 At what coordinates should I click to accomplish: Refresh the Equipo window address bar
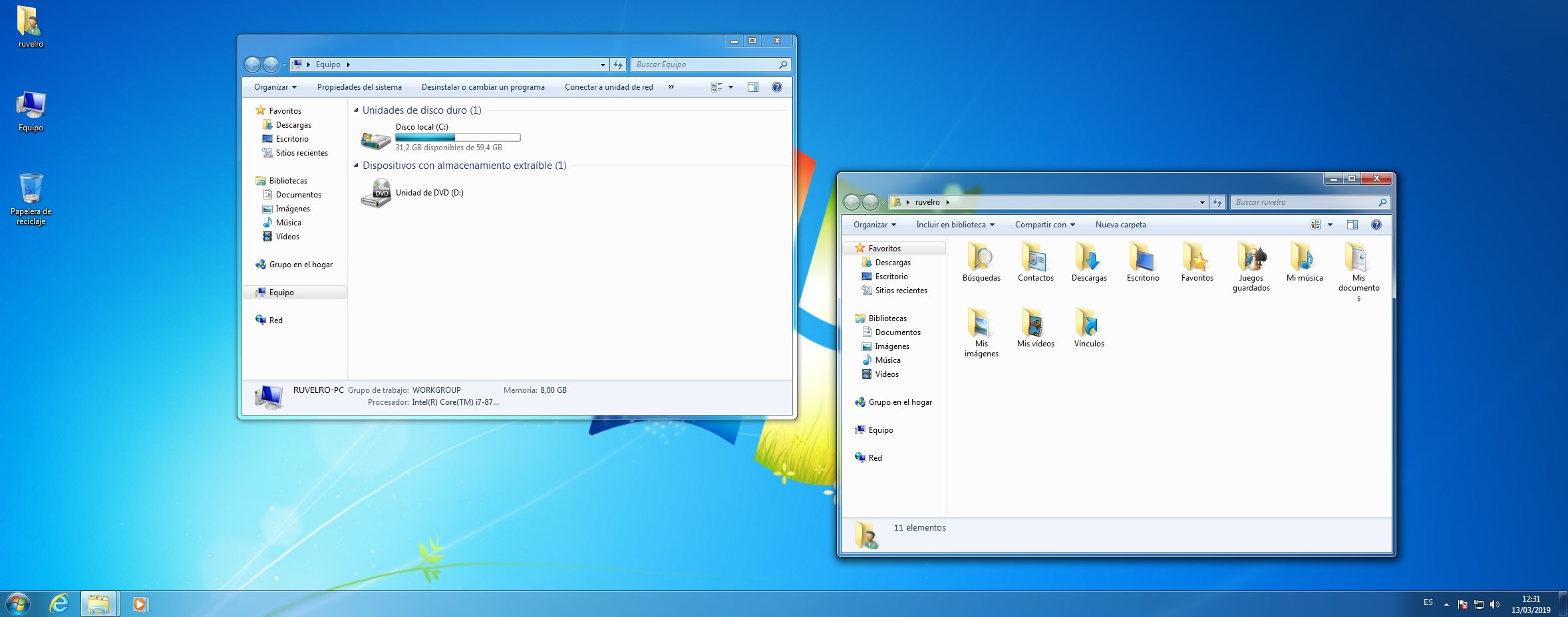(618, 64)
